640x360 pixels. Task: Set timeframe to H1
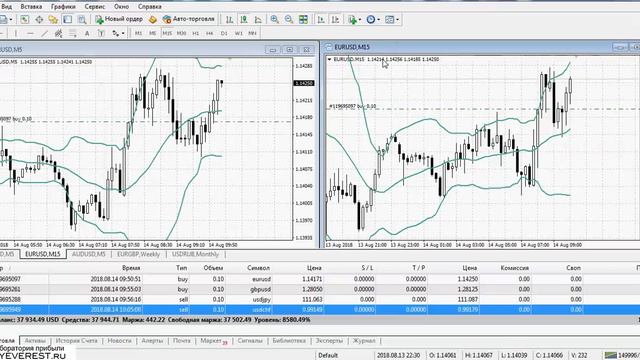click(196, 33)
